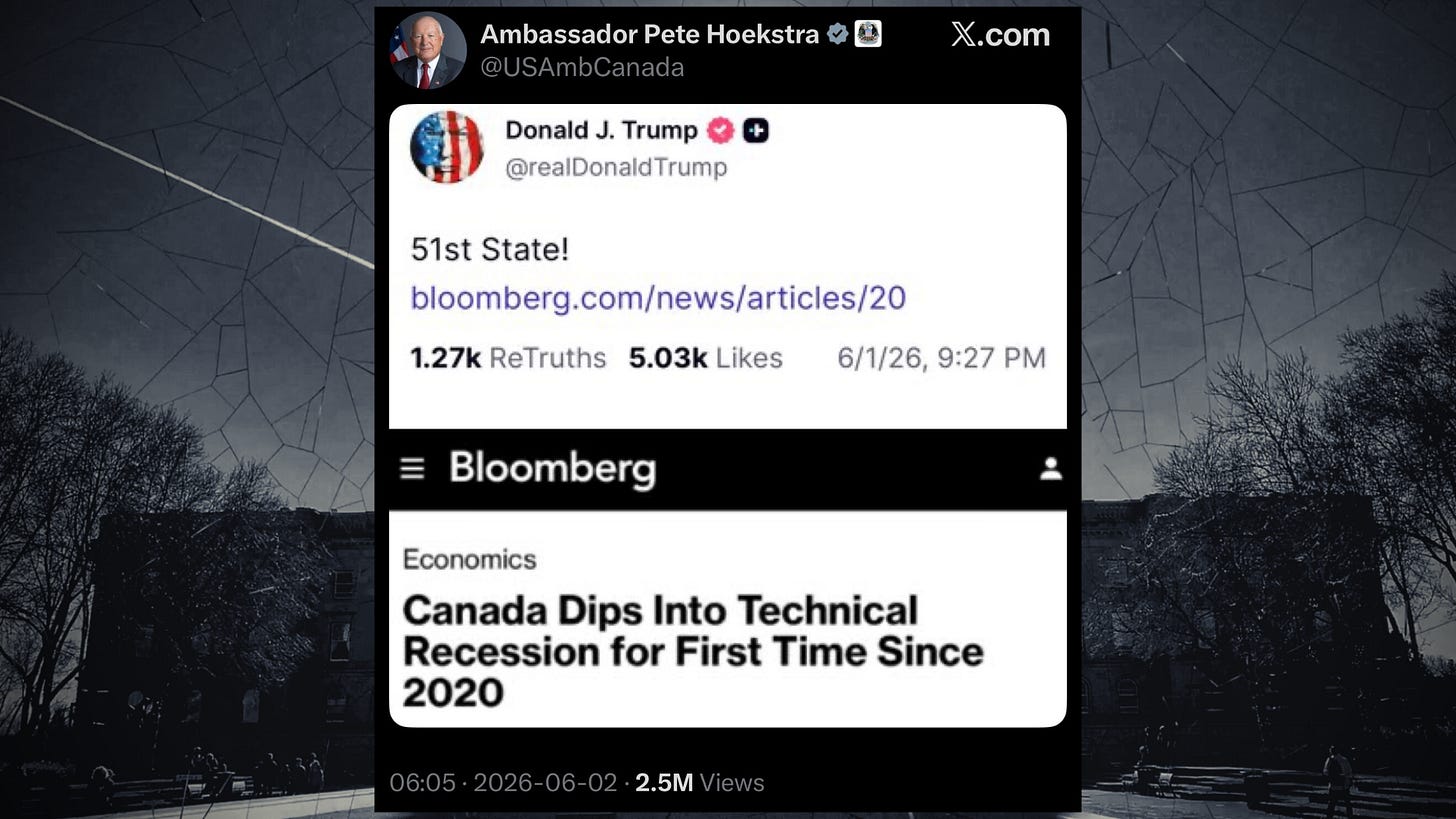The height and width of the screenshot is (819, 1456).
Task: Click the government seal affiliation badge
Action: click(868, 35)
